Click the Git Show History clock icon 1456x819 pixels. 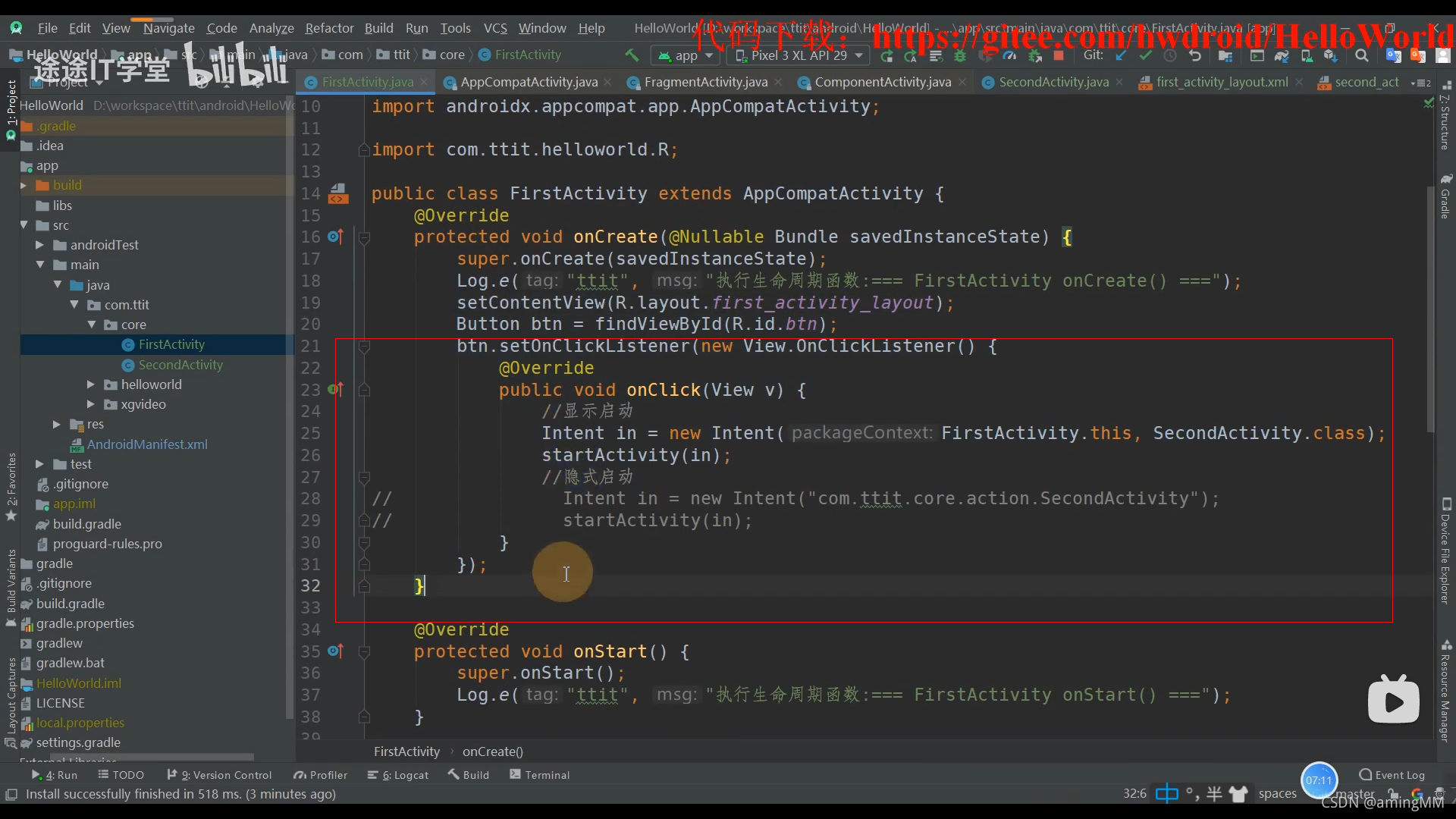coord(1170,55)
